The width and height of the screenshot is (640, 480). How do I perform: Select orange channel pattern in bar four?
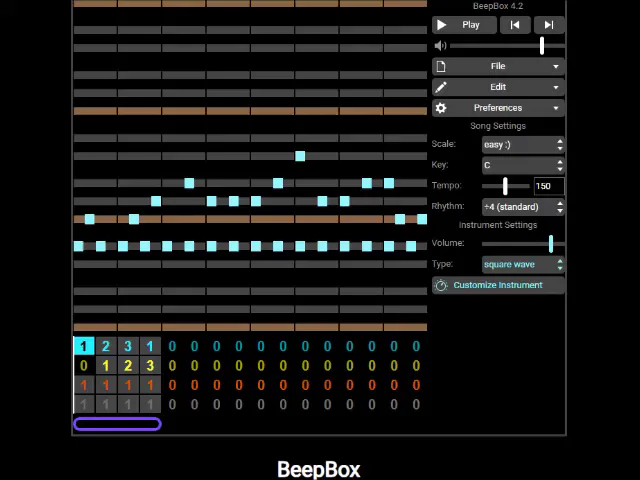[150, 385]
